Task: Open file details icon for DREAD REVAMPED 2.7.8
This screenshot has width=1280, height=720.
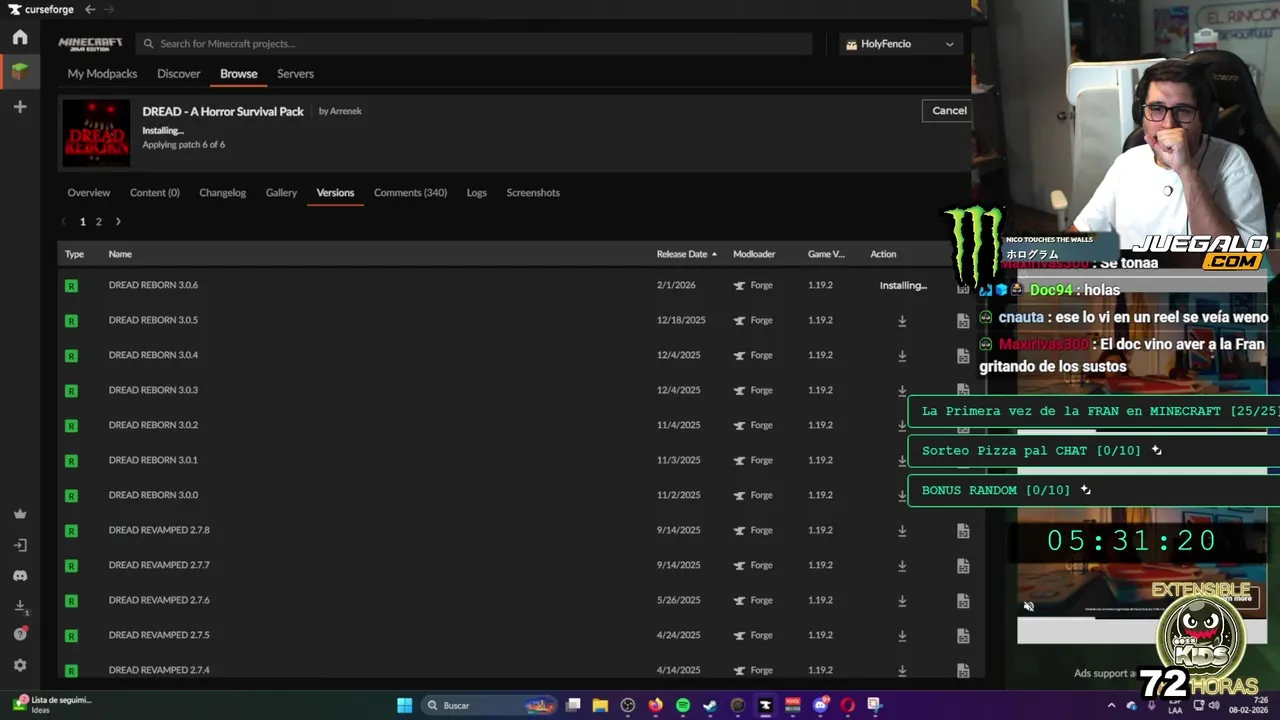Action: pos(963,531)
